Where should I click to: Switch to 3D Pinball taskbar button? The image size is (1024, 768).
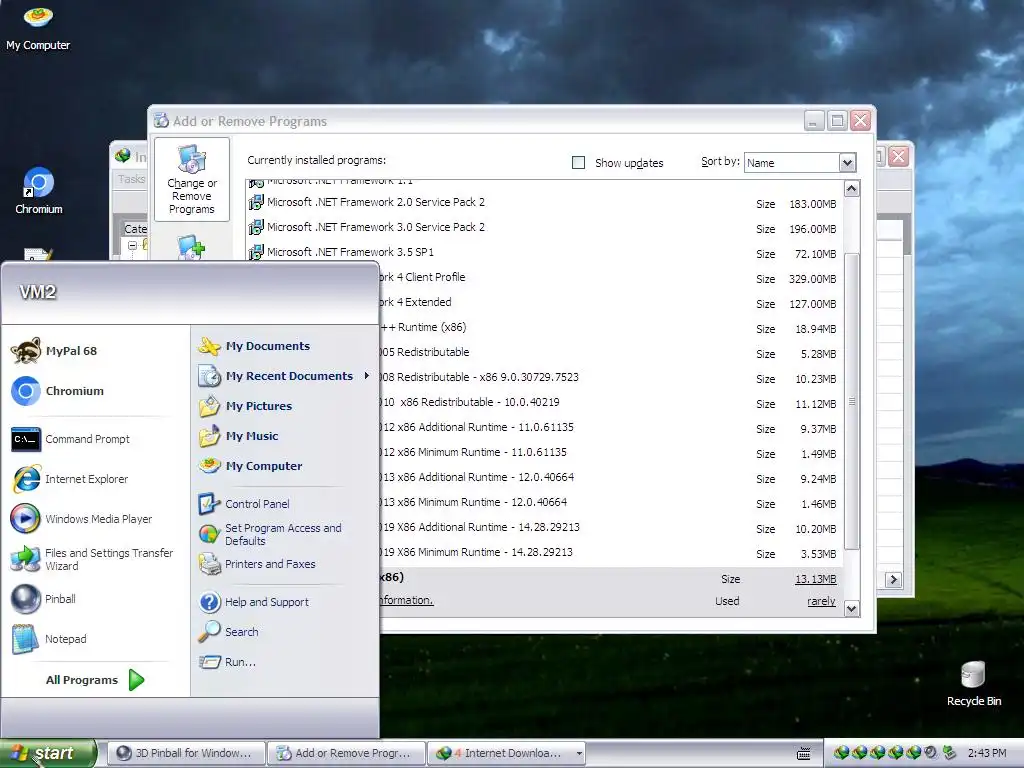click(187, 753)
